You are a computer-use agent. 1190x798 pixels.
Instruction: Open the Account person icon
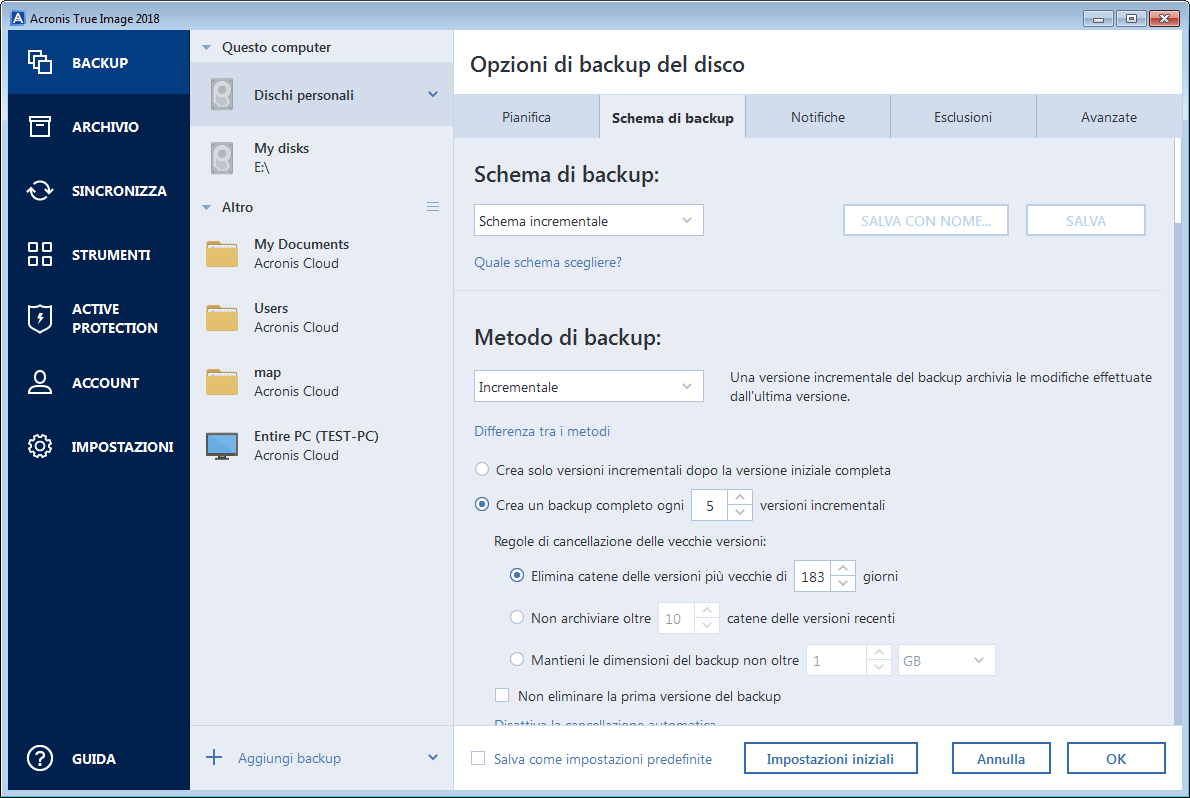coord(39,383)
